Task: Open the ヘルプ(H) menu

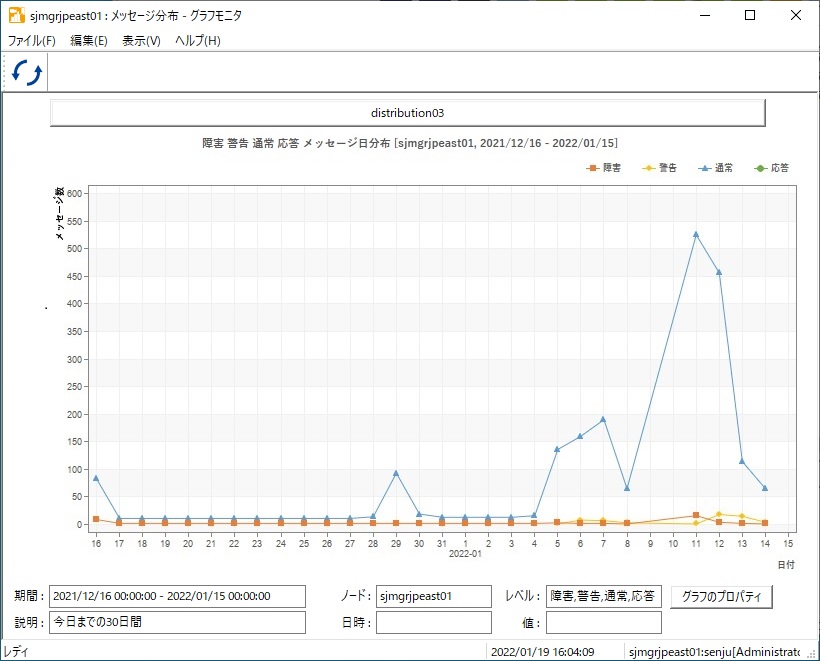Action: (x=198, y=41)
